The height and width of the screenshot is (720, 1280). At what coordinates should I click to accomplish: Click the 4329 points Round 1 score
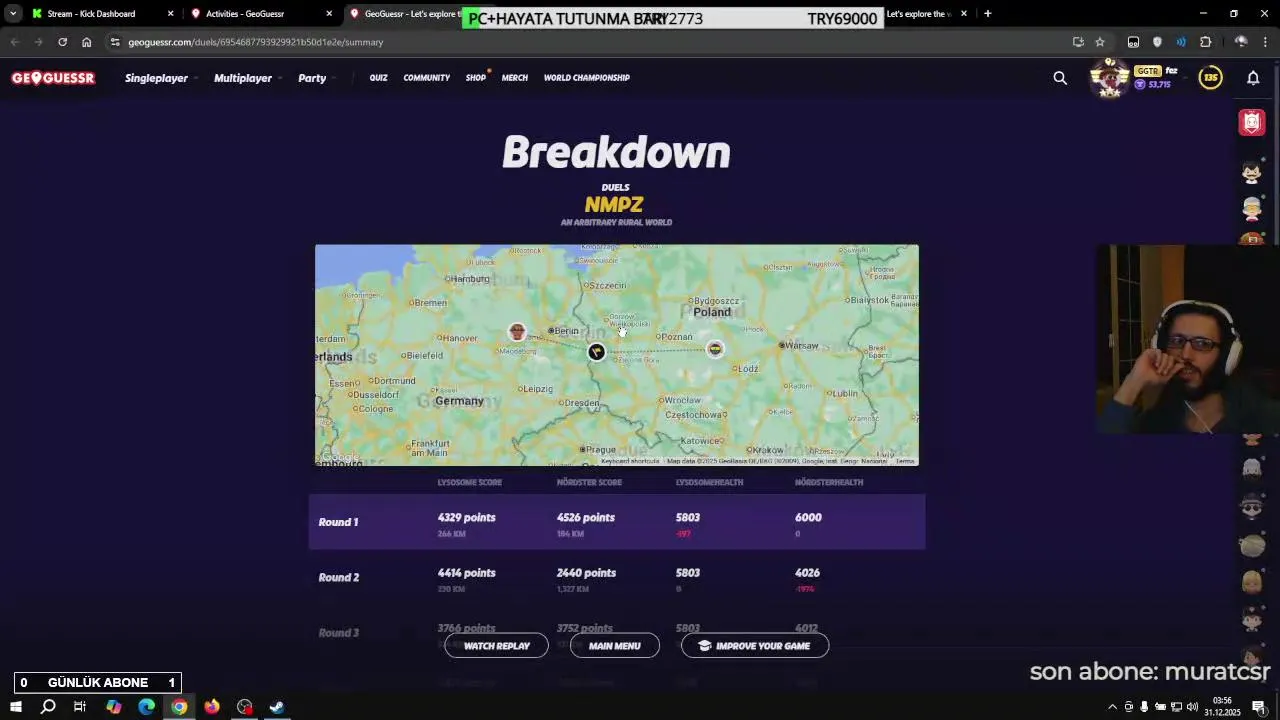click(x=466, y=518)
